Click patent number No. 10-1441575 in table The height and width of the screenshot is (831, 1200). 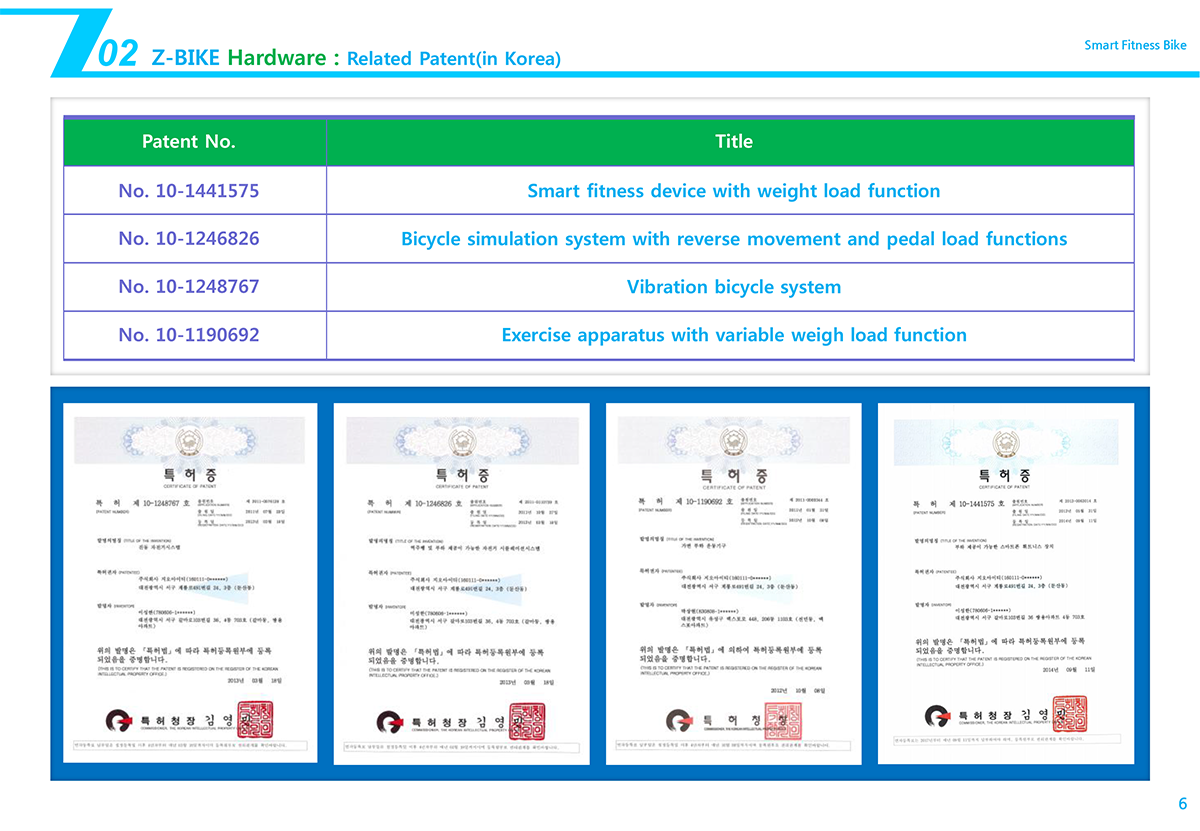coord(189,190)
